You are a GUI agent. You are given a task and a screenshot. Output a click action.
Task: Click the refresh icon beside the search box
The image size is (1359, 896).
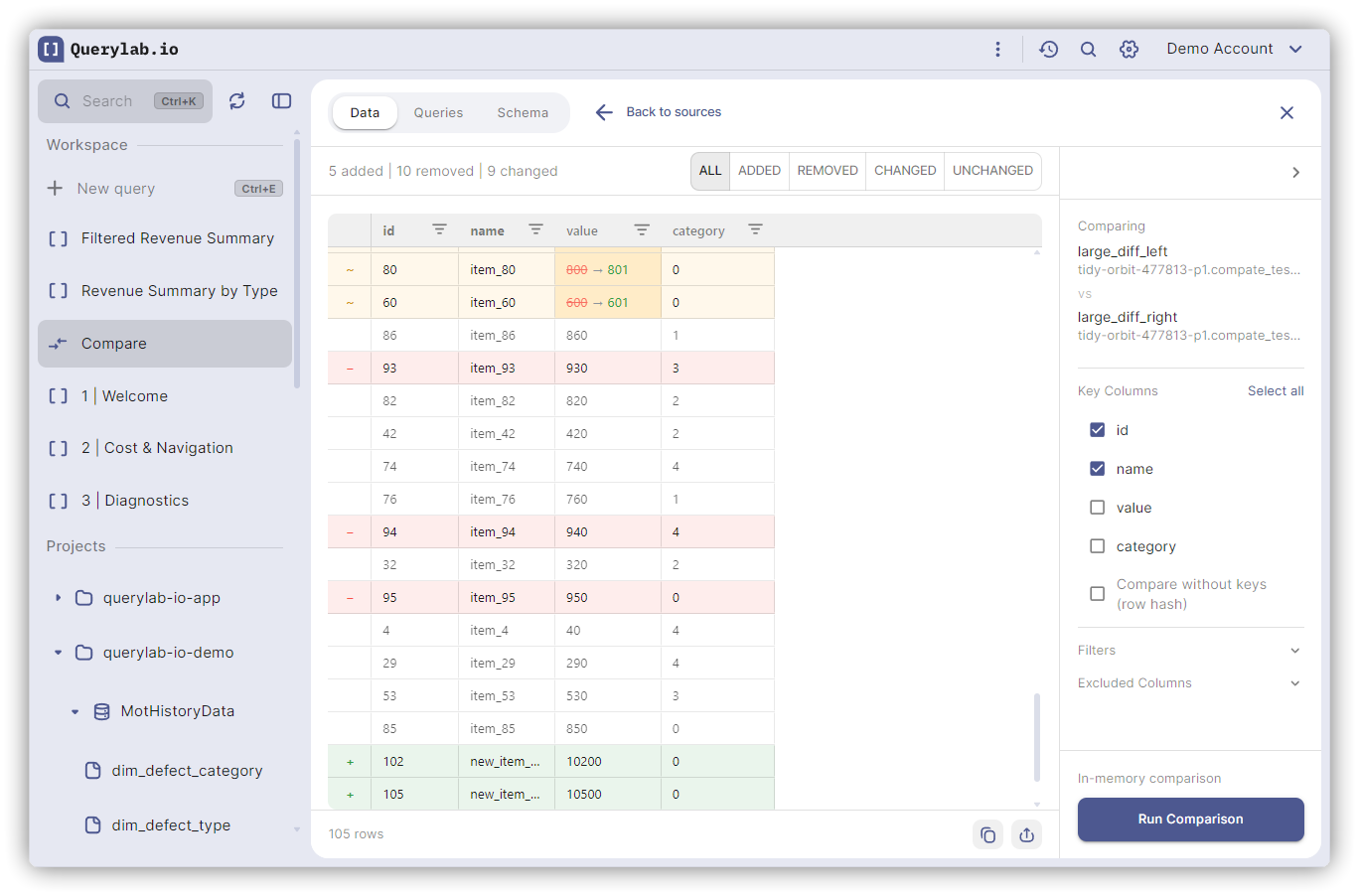point(236,101)
